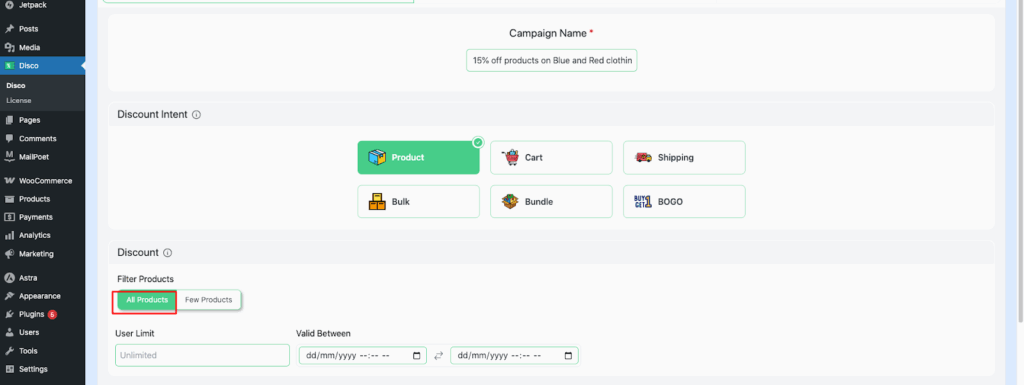Click the page vertical scrollbar
1024x385 pixels.
pos(1020,163)
